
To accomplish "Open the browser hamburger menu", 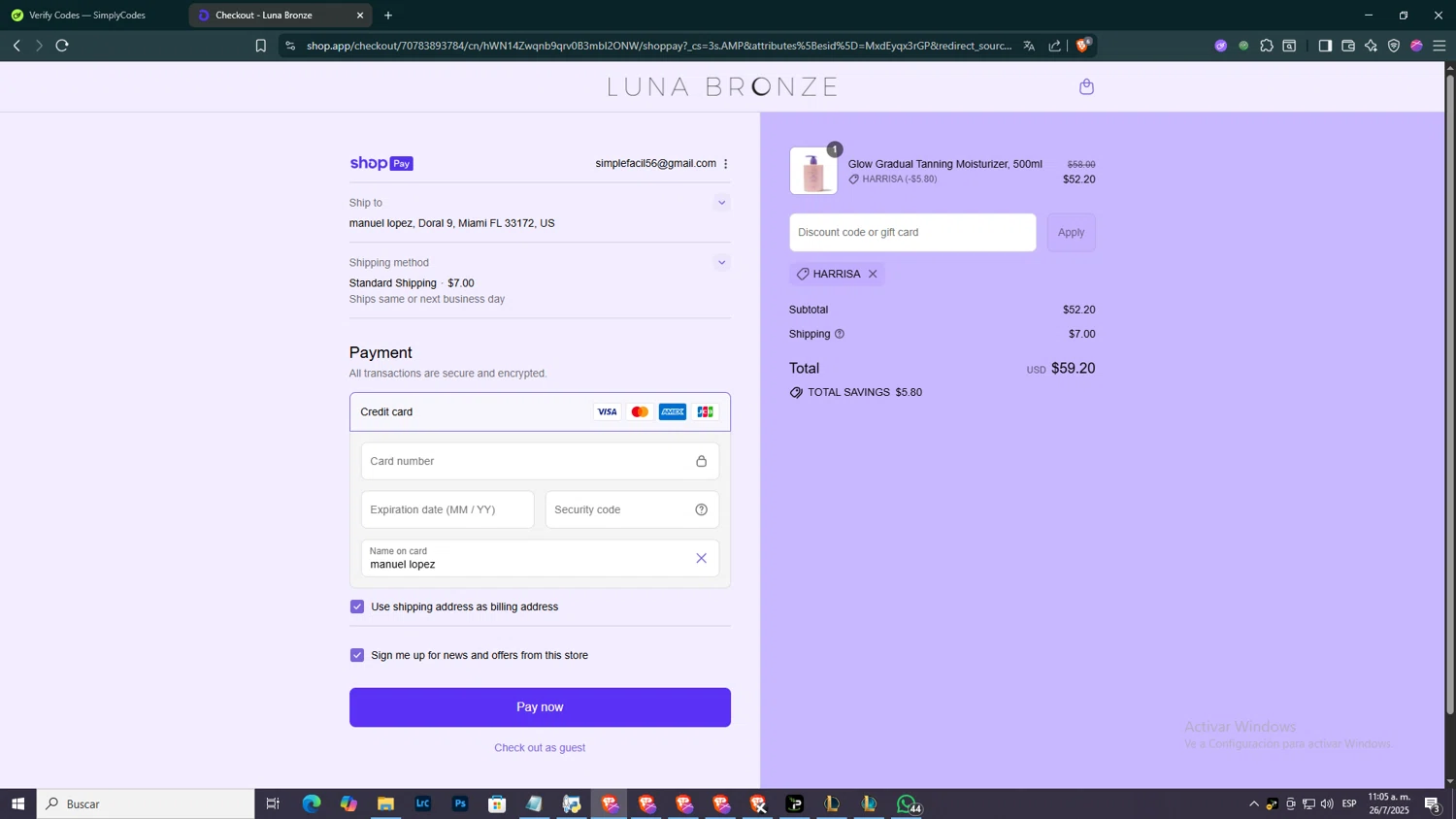I will (x=1439, y=46).
